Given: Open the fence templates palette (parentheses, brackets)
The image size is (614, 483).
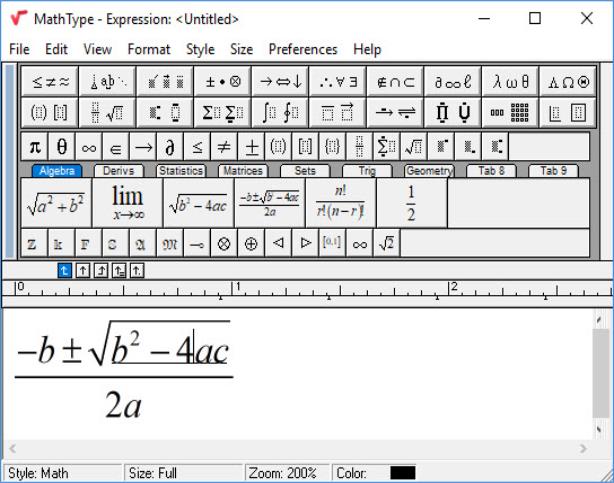Looking at the screenshot, I should coord(50,113).
